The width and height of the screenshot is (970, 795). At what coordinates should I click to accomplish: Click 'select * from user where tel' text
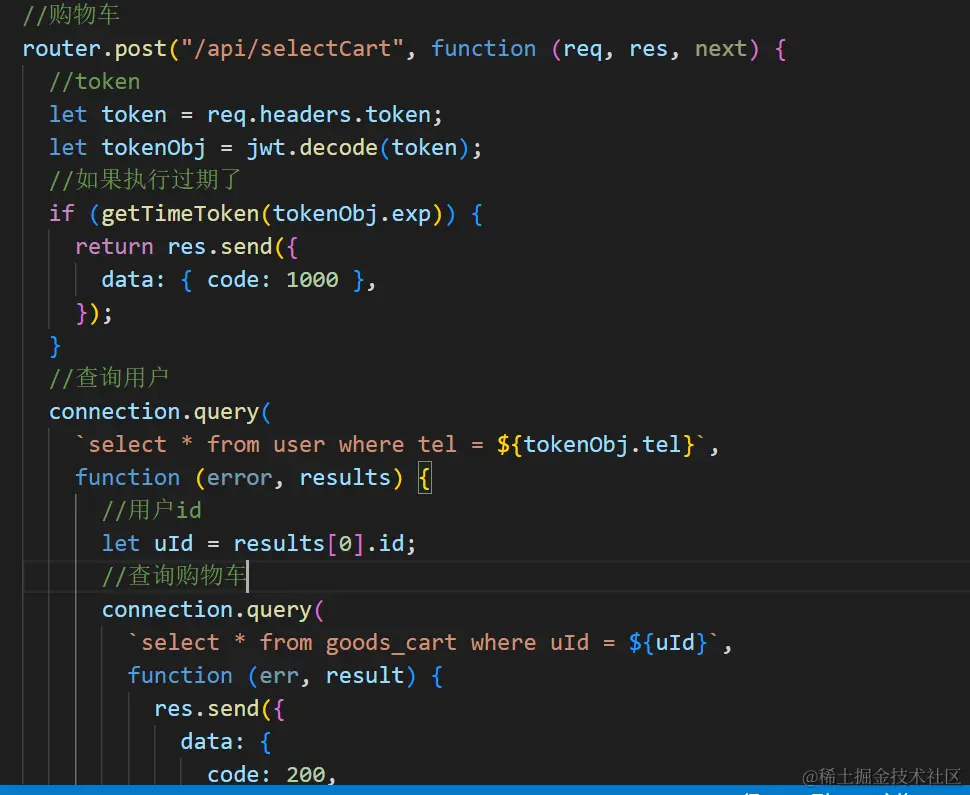coord(272,445)
